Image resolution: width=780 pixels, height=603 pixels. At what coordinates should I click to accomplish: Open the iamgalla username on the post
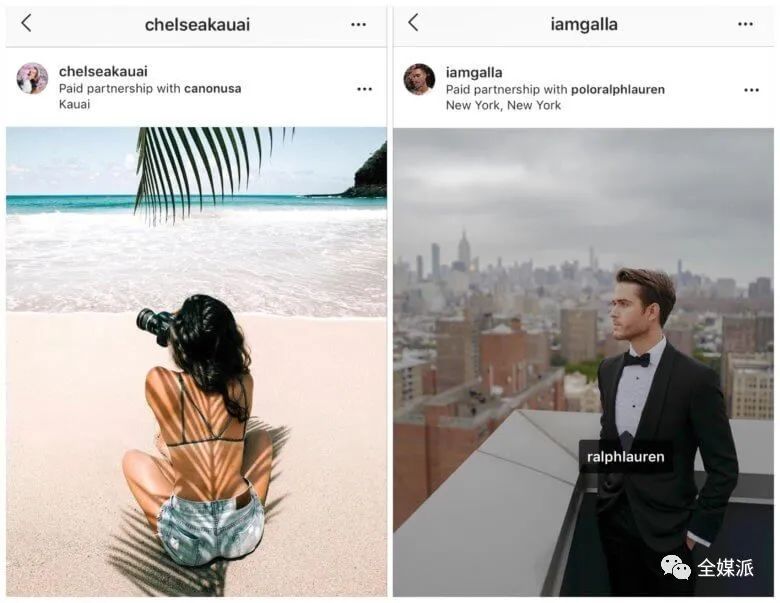474,73
